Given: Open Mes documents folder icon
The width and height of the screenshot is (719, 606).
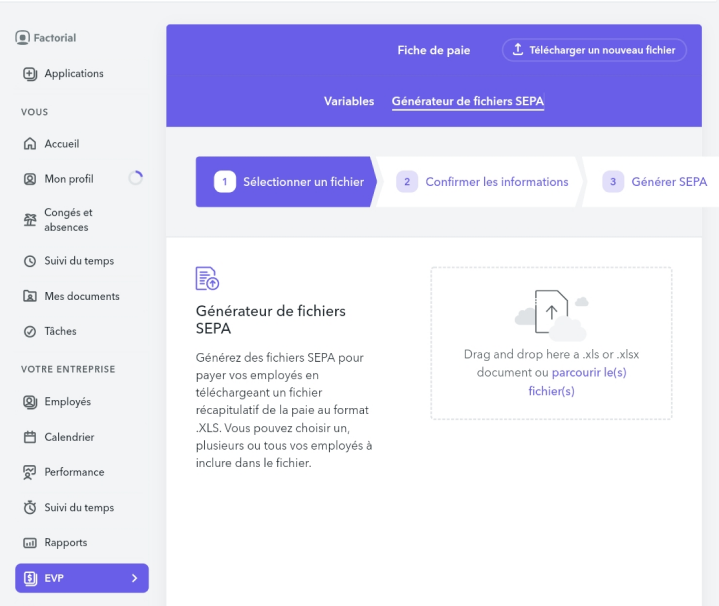Looking at the screenshot, I should (30, 297).
